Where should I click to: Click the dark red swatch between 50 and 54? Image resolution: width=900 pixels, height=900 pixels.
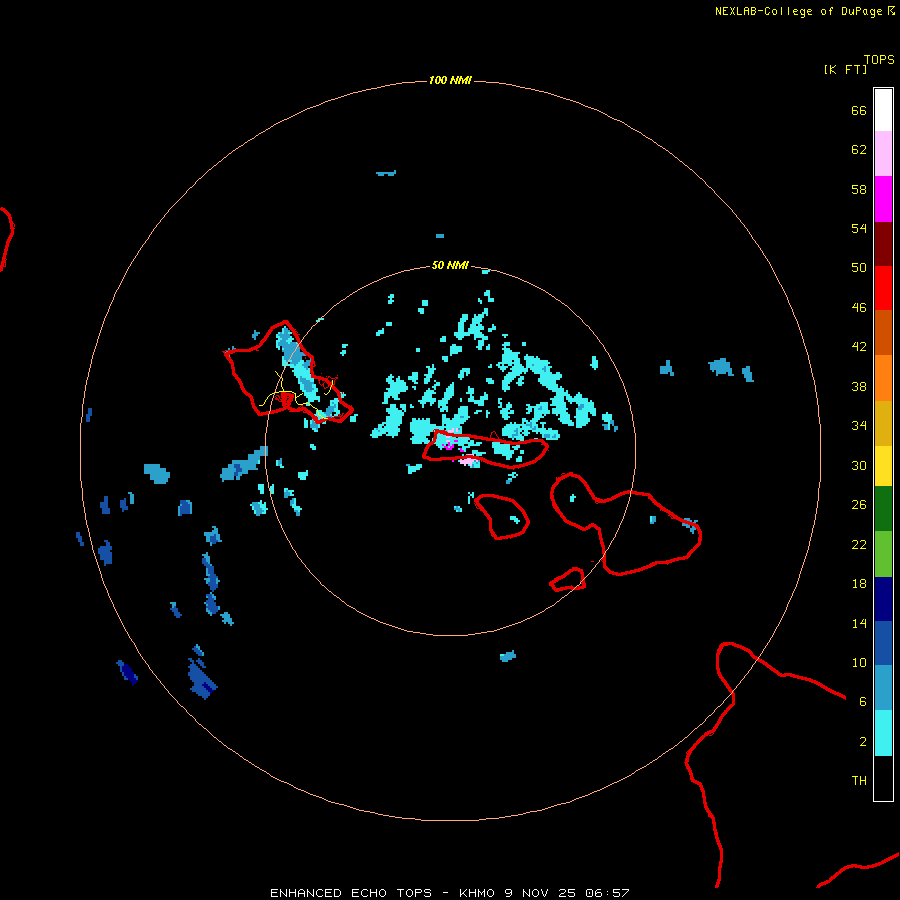[x=883, y=243]
